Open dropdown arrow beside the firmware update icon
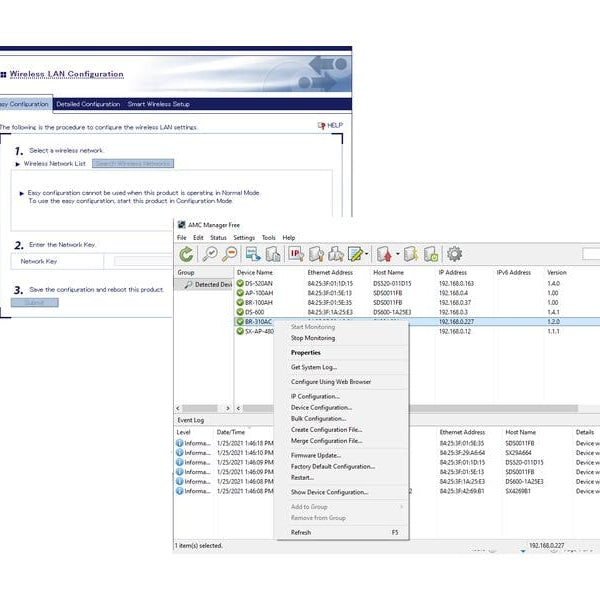This screenshot has height=600, width=600. pos(398,254)
